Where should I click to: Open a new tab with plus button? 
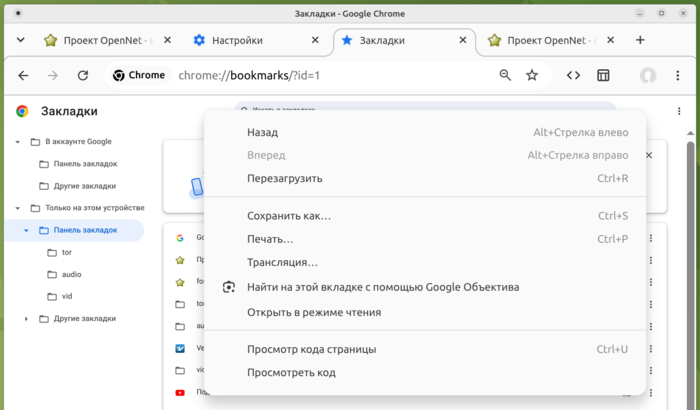pos(640,40)
